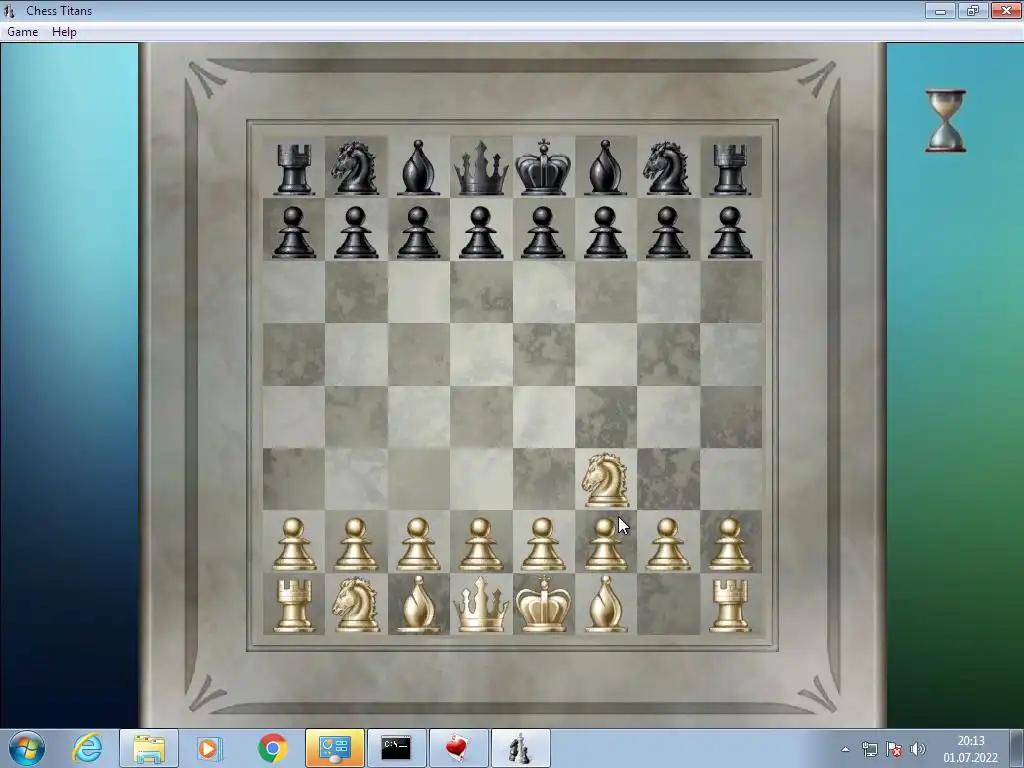Open Google Chrome from taskbar
Image resolution: width=1024 pixels, height=768 pixels.
[x=272, y=748]
